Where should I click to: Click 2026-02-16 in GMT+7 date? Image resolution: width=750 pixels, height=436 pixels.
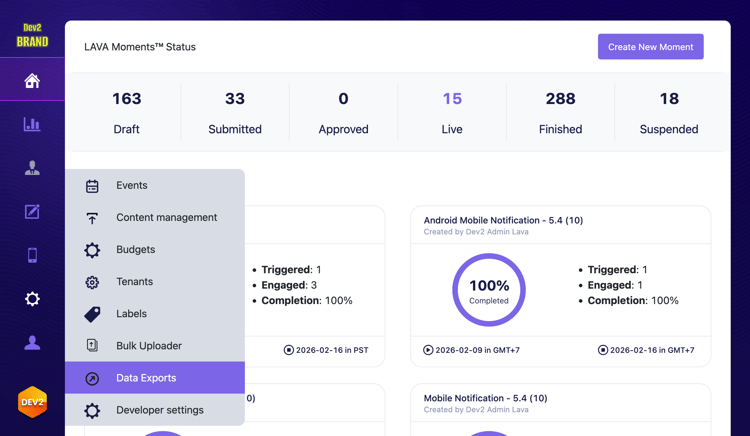(652, 350)
